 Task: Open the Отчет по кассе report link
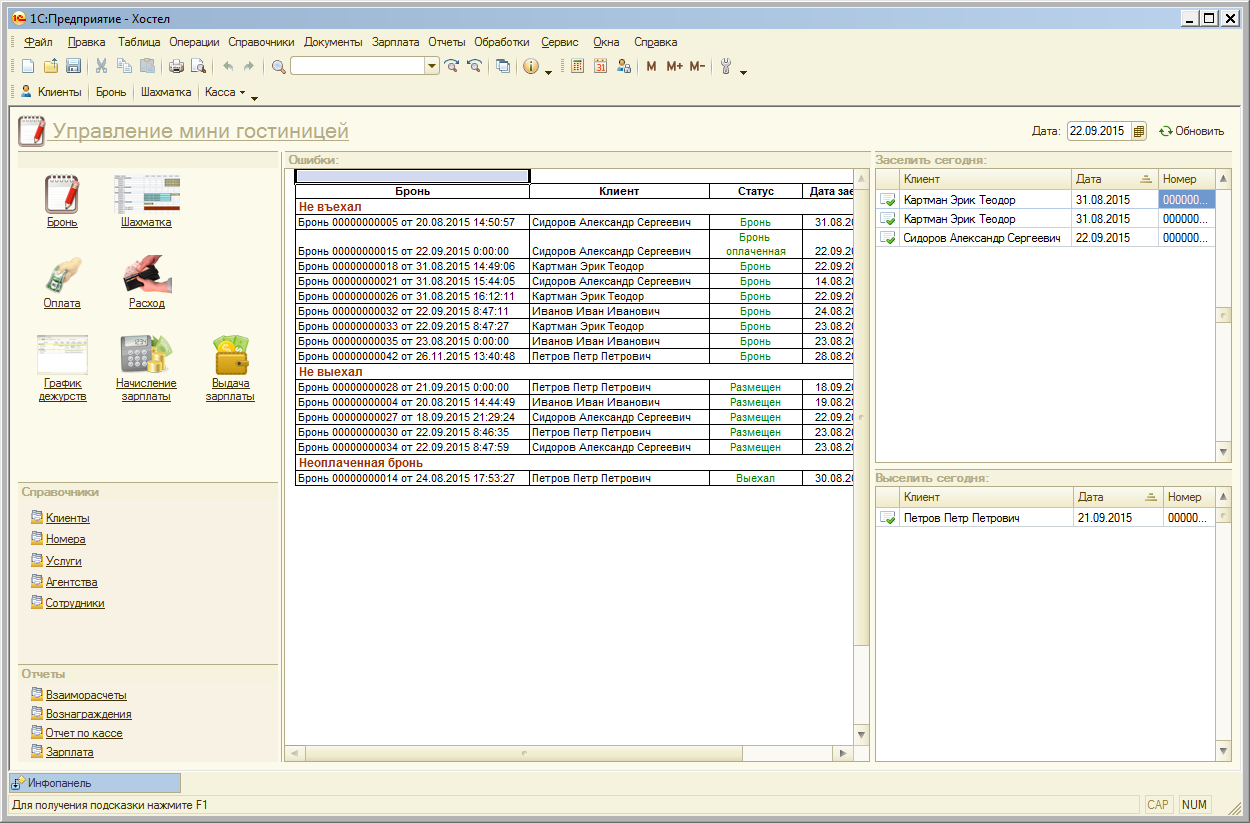pyautogui.click(x=84, y=733)
